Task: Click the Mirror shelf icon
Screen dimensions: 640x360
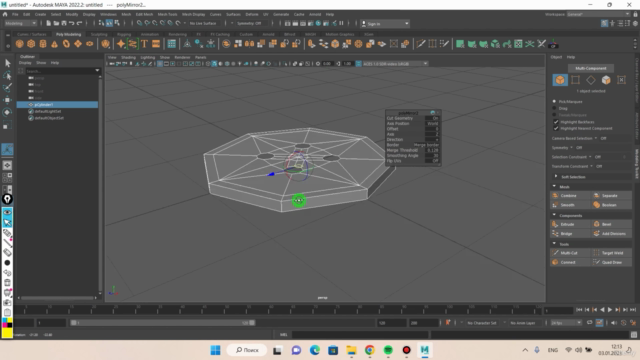Action: [249, 44]
